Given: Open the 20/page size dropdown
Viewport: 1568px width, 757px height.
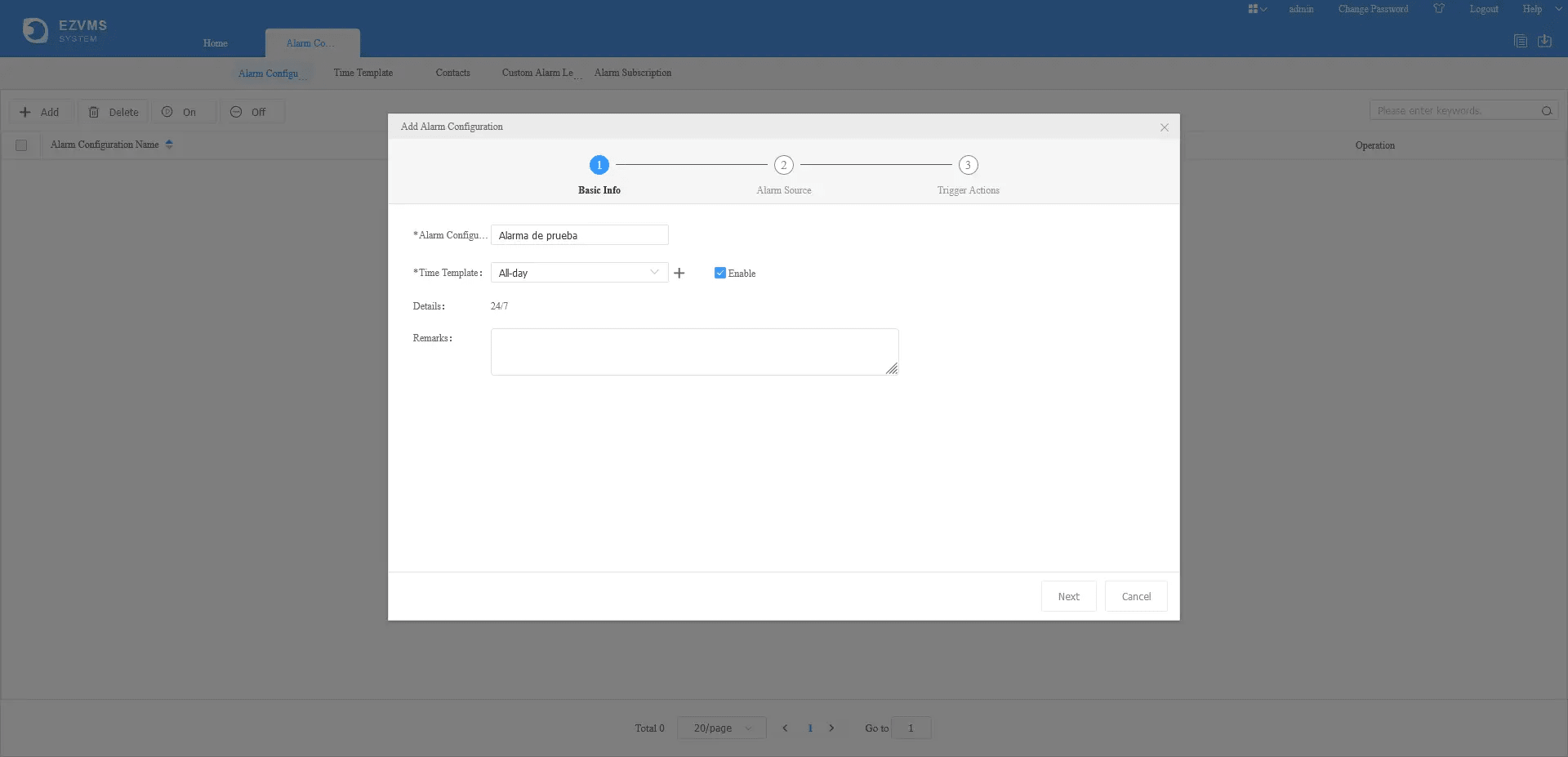Looking at the screenshot, I should point(722,728).
